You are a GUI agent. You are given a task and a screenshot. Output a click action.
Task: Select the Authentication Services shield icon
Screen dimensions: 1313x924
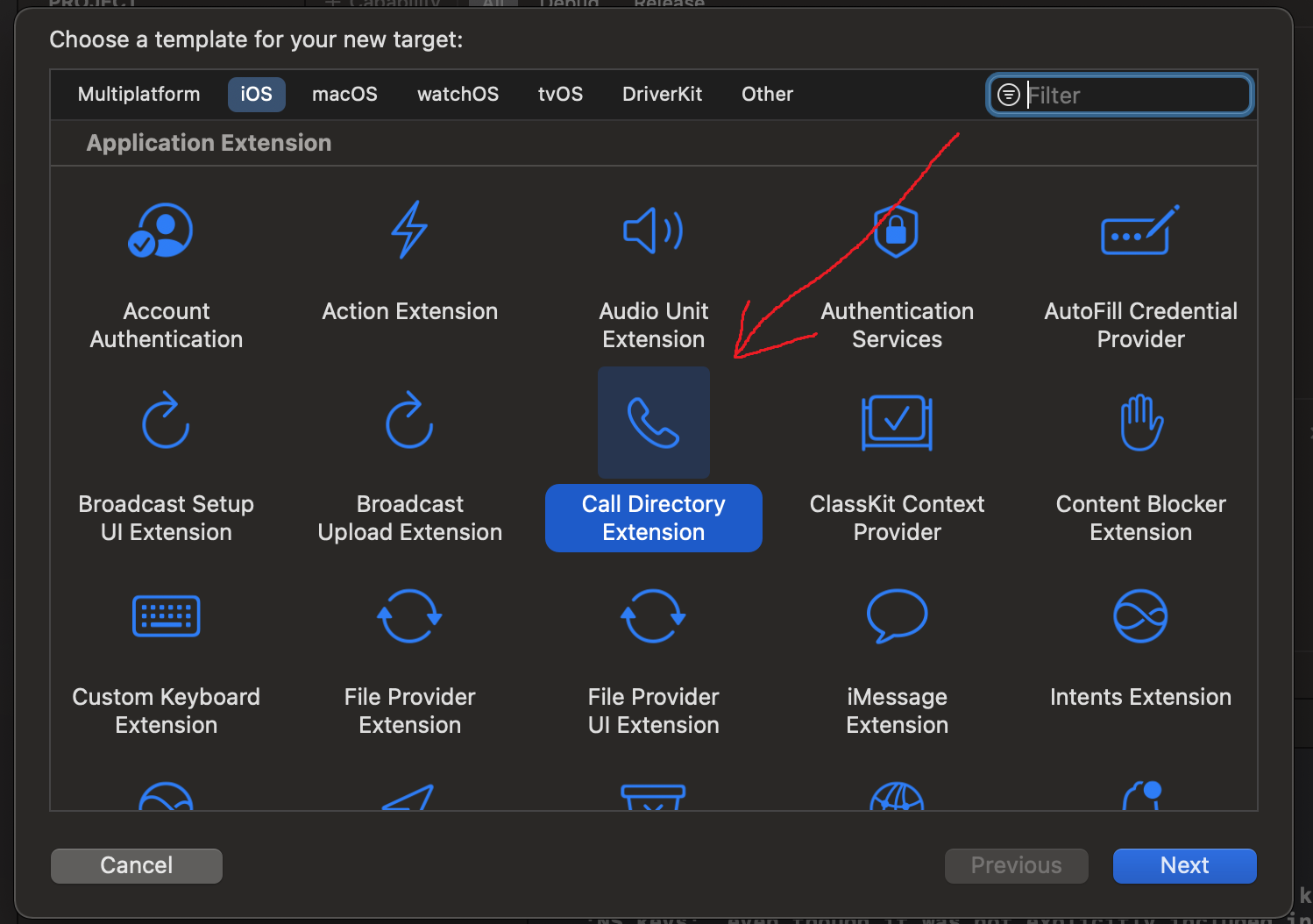pos(896,231)
